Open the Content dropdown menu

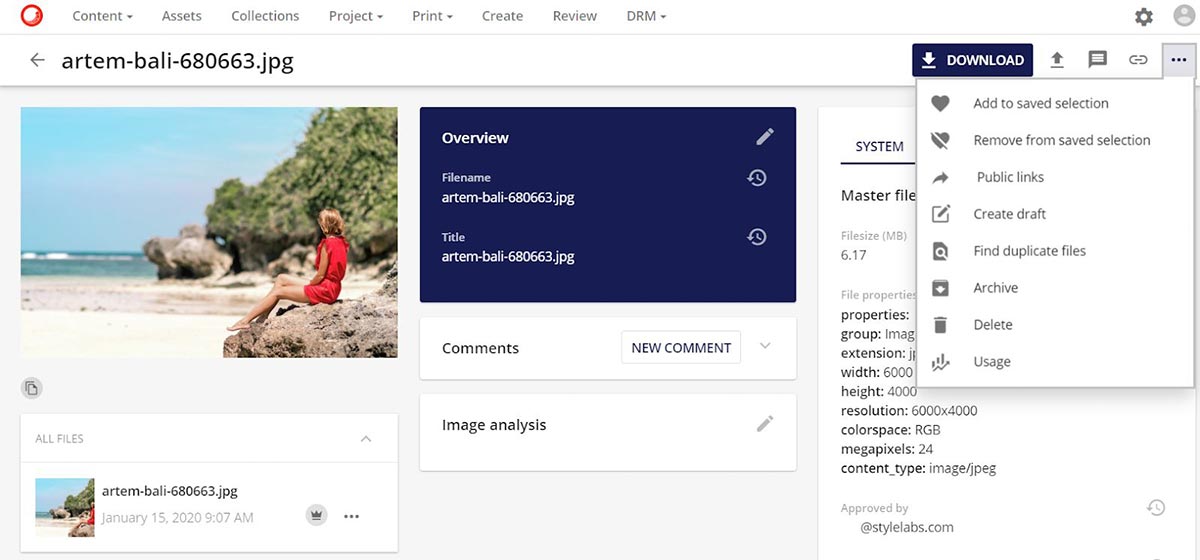[103, 16]
